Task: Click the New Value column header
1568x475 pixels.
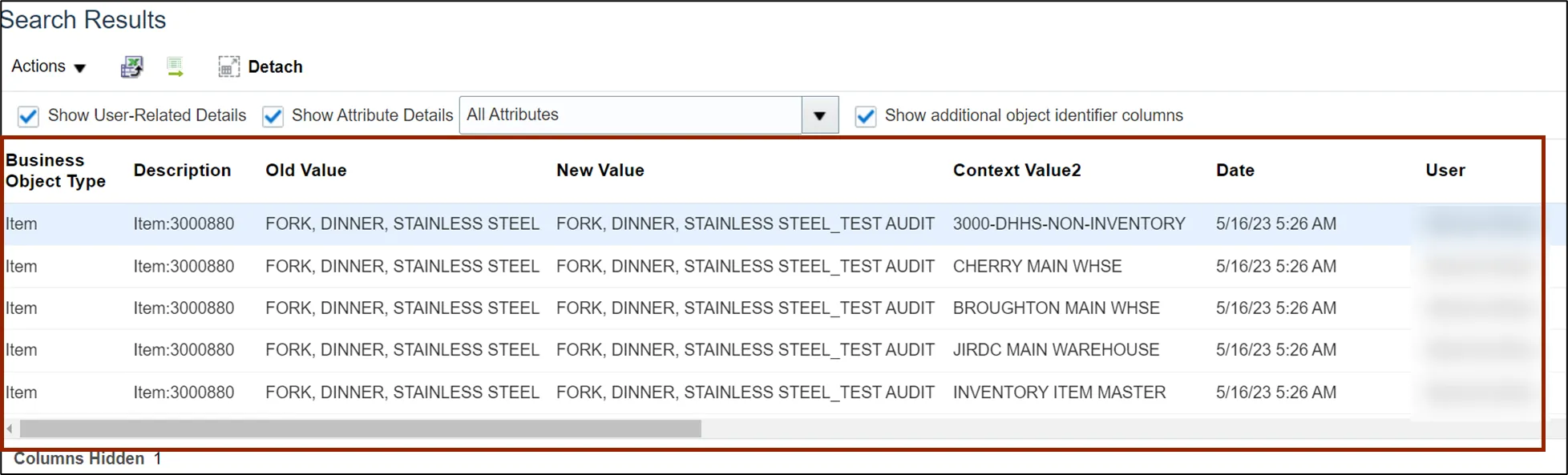Action: [600, 171]
